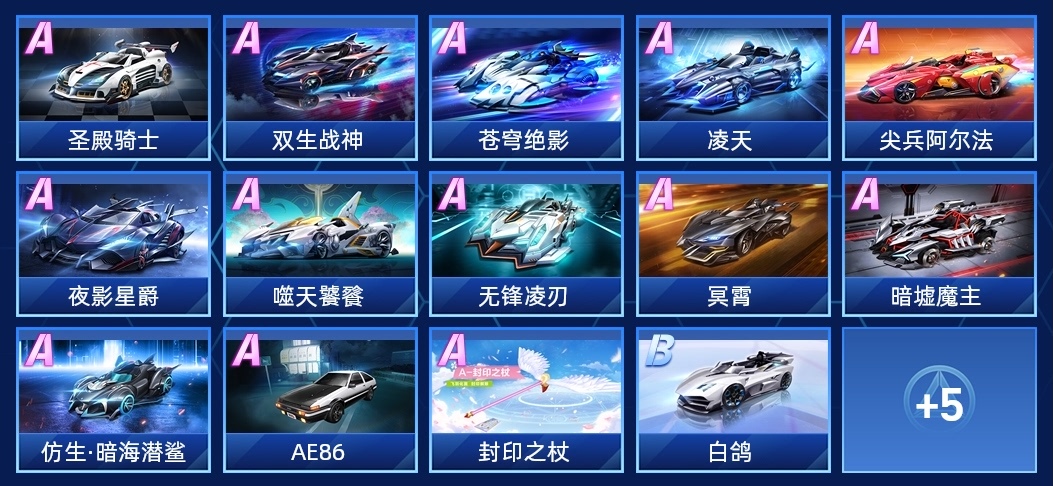Viewport: 1053px width, 486px height.
Task: Select the 无锋凌刃 car card
Action: [527, 244]
